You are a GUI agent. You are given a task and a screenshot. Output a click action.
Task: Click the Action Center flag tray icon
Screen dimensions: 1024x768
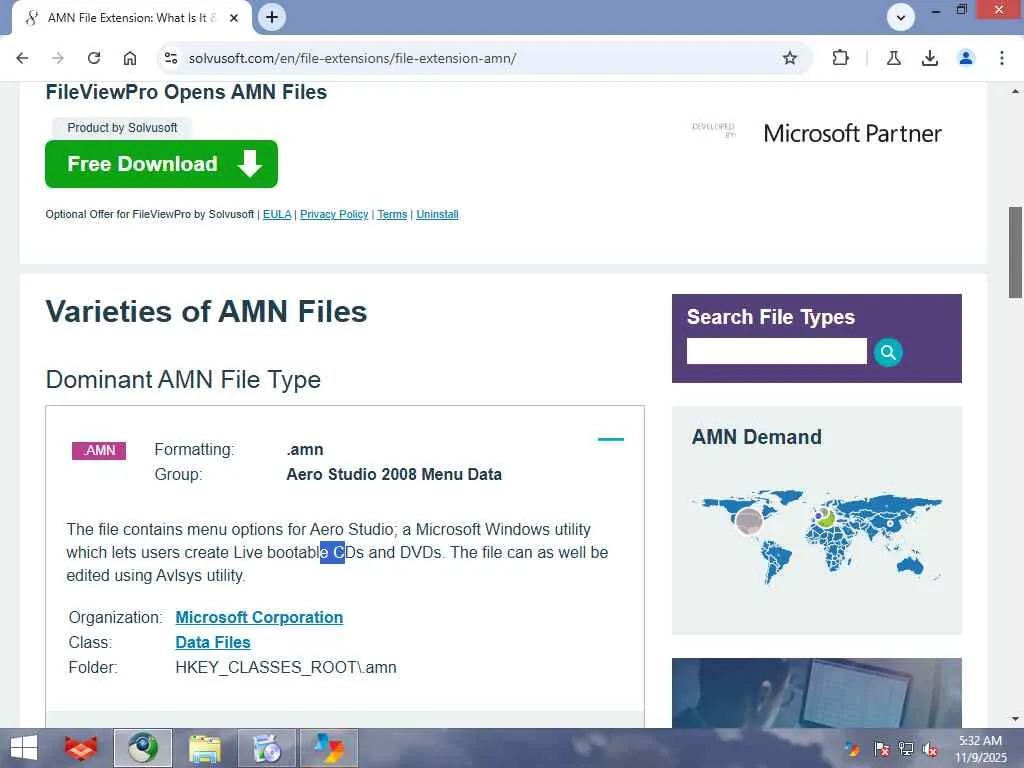[x=882, y=749]
